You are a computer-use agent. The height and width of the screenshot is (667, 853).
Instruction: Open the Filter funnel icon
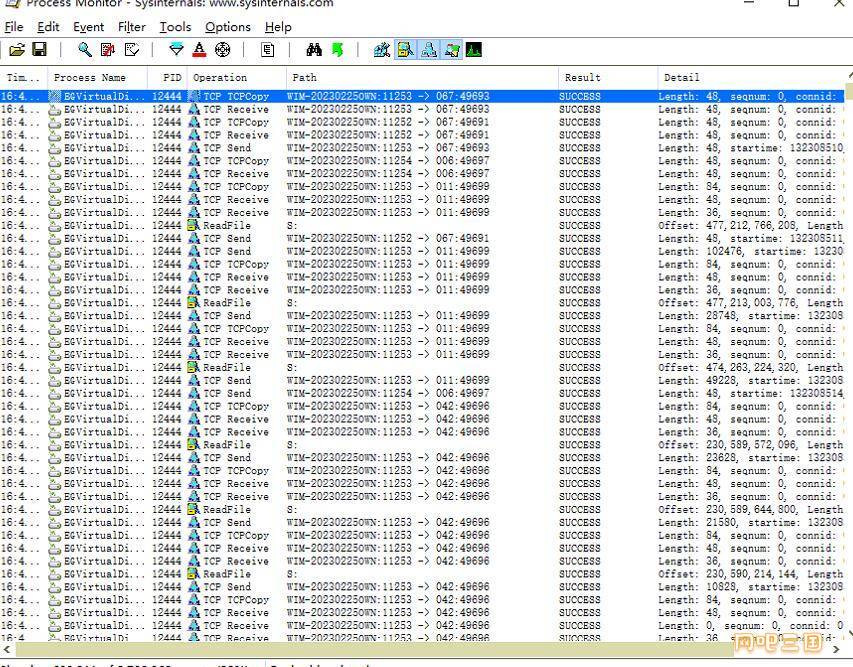(x=176, y=50)
